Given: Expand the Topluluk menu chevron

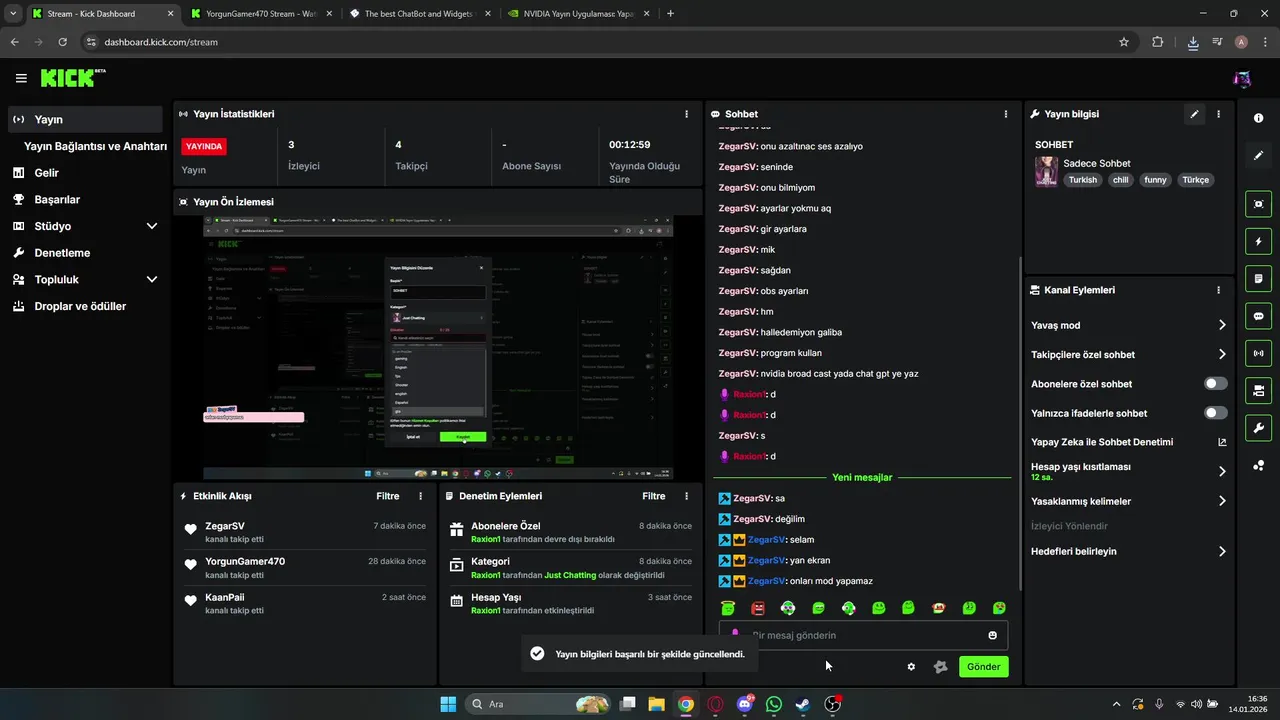Looking at the screenshot, I should [x=152, y=280].
